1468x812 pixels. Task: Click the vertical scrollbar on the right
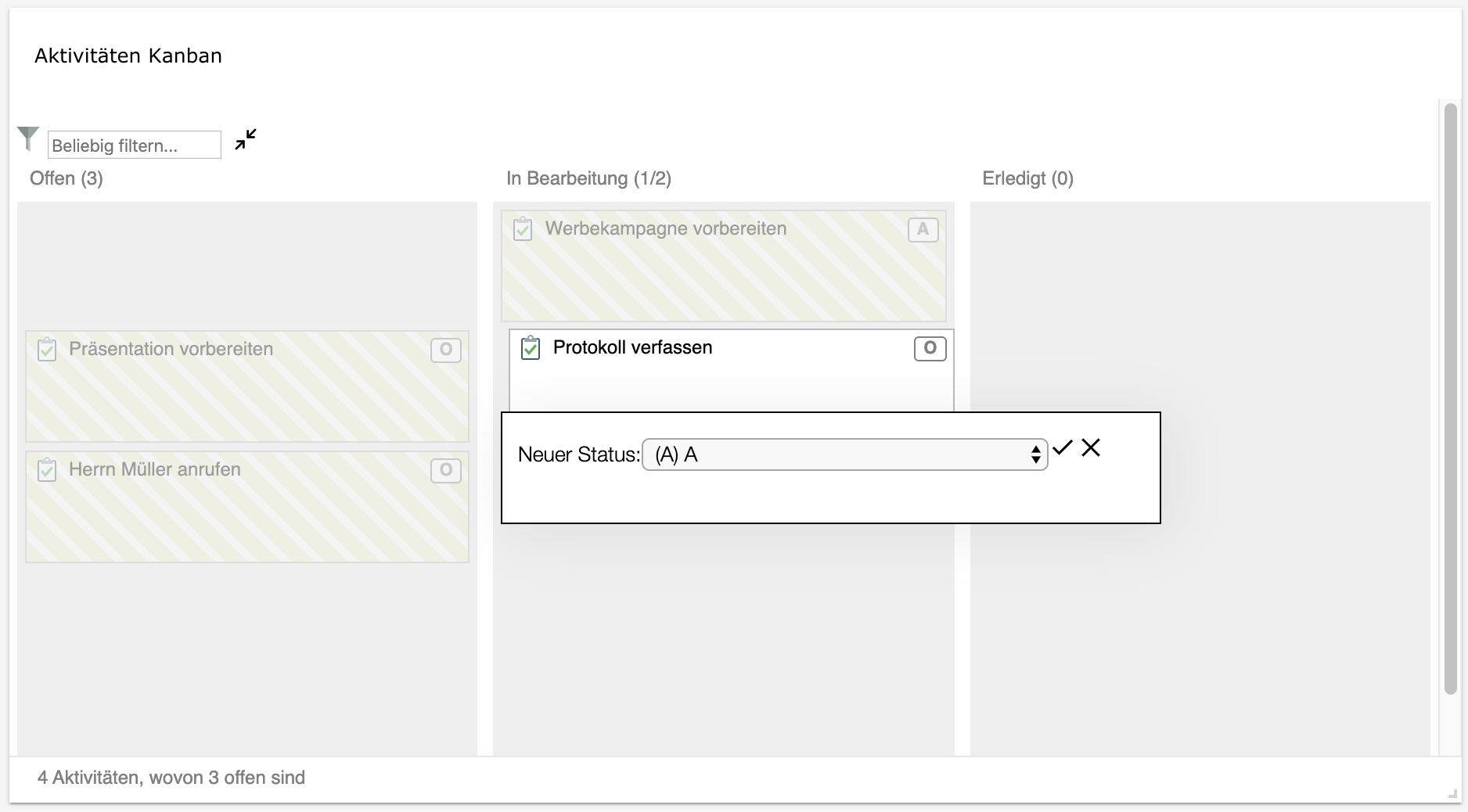(x=1450, y=399)
